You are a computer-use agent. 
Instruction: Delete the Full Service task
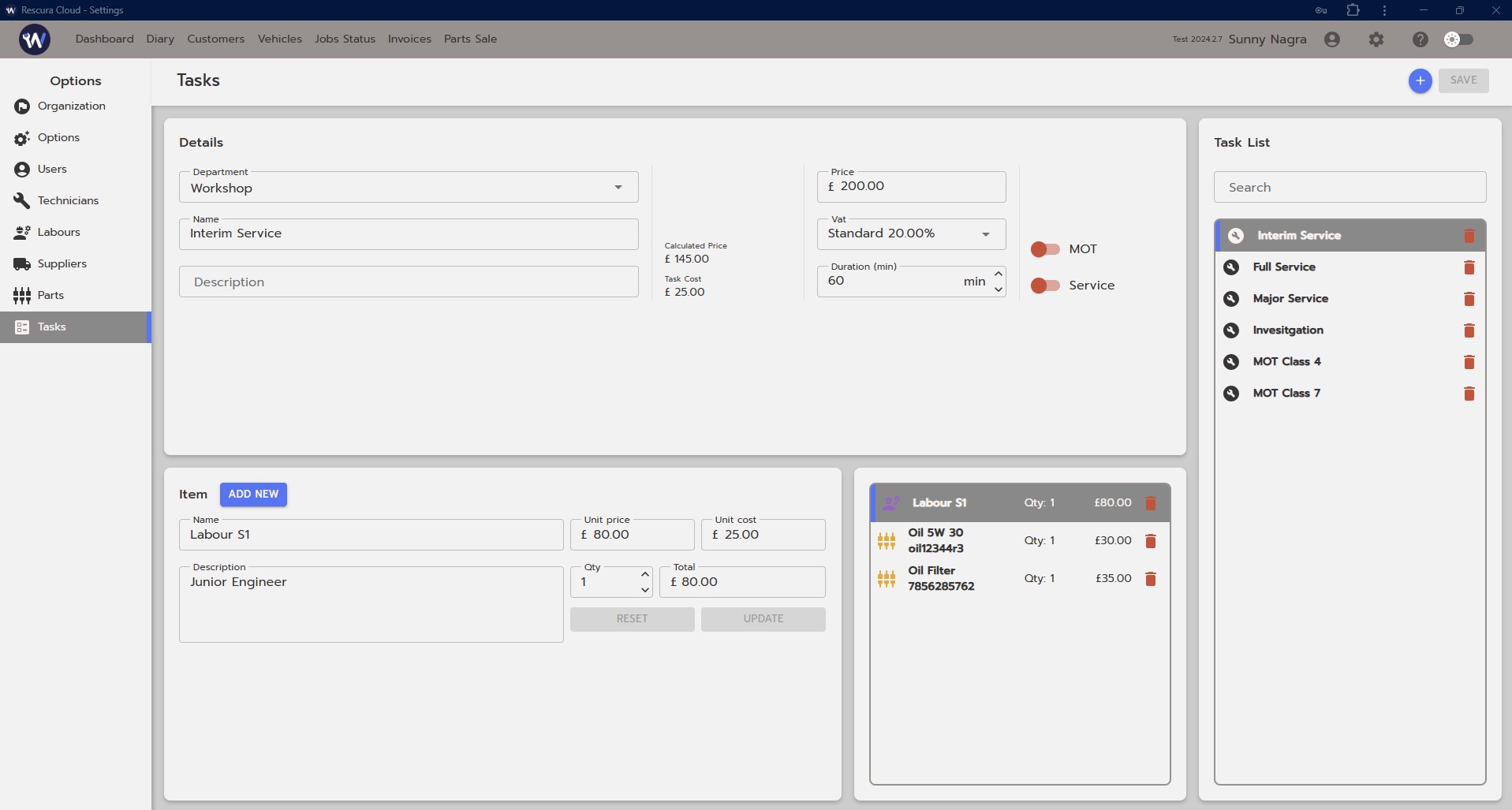point(1469,267)
